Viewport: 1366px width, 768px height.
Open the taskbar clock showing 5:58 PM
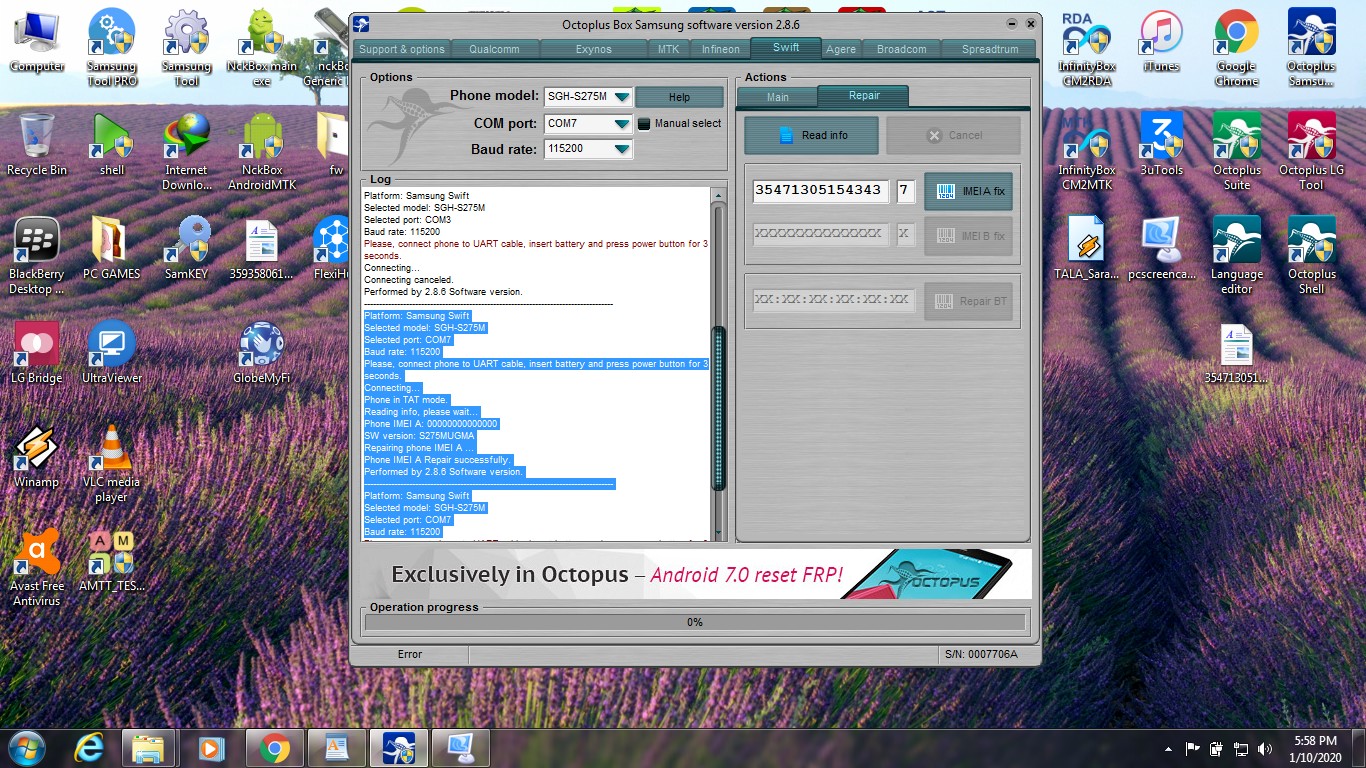coord(1315,748)
